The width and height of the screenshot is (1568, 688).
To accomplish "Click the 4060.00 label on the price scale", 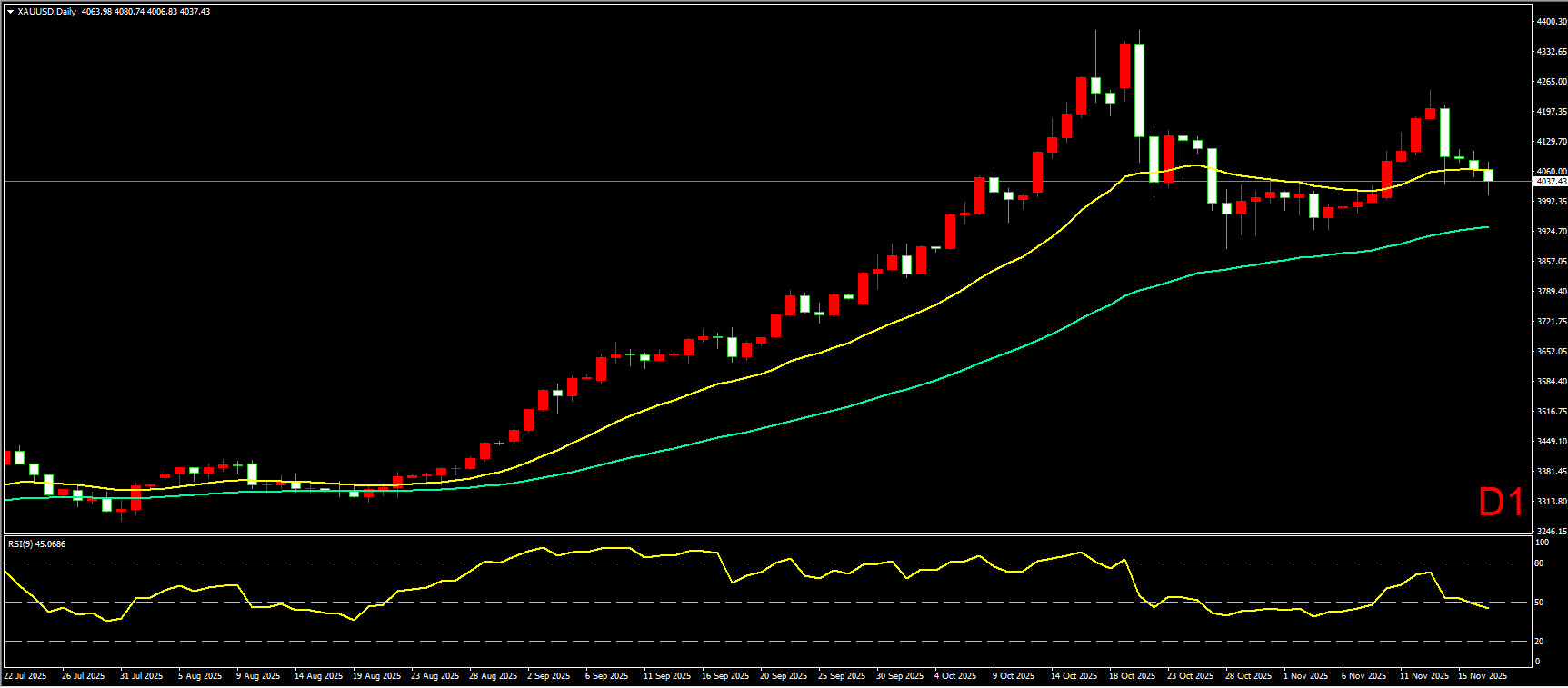I will pos(1551,171).
